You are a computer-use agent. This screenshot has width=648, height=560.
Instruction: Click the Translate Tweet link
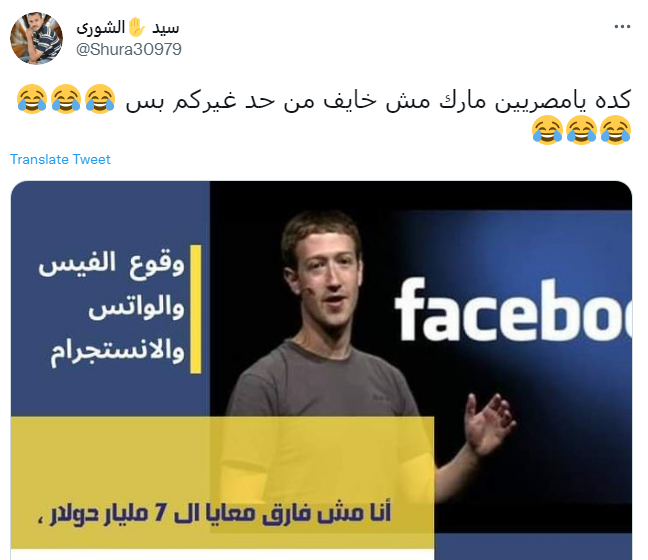60,159
